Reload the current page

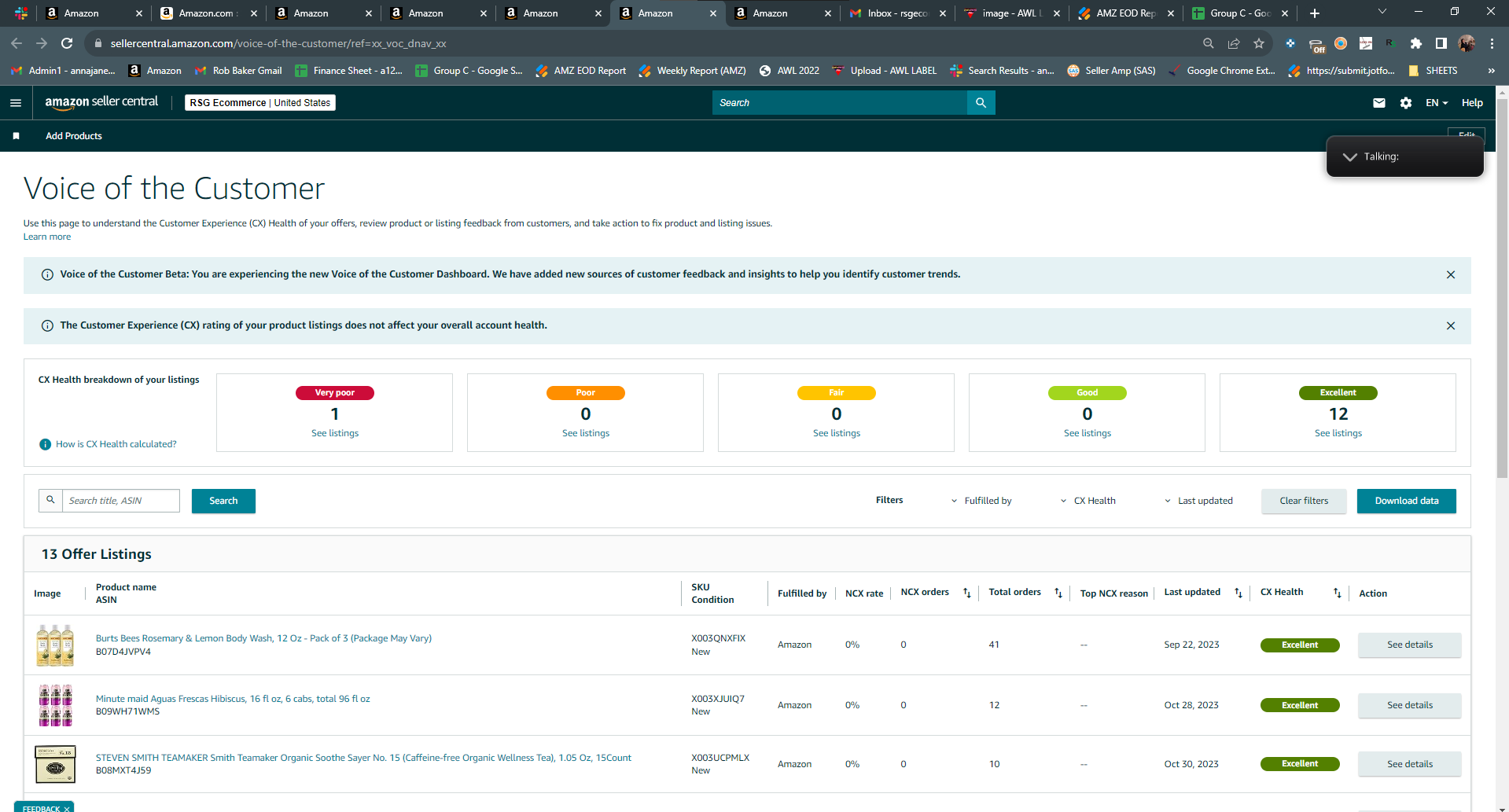(67, 43)
